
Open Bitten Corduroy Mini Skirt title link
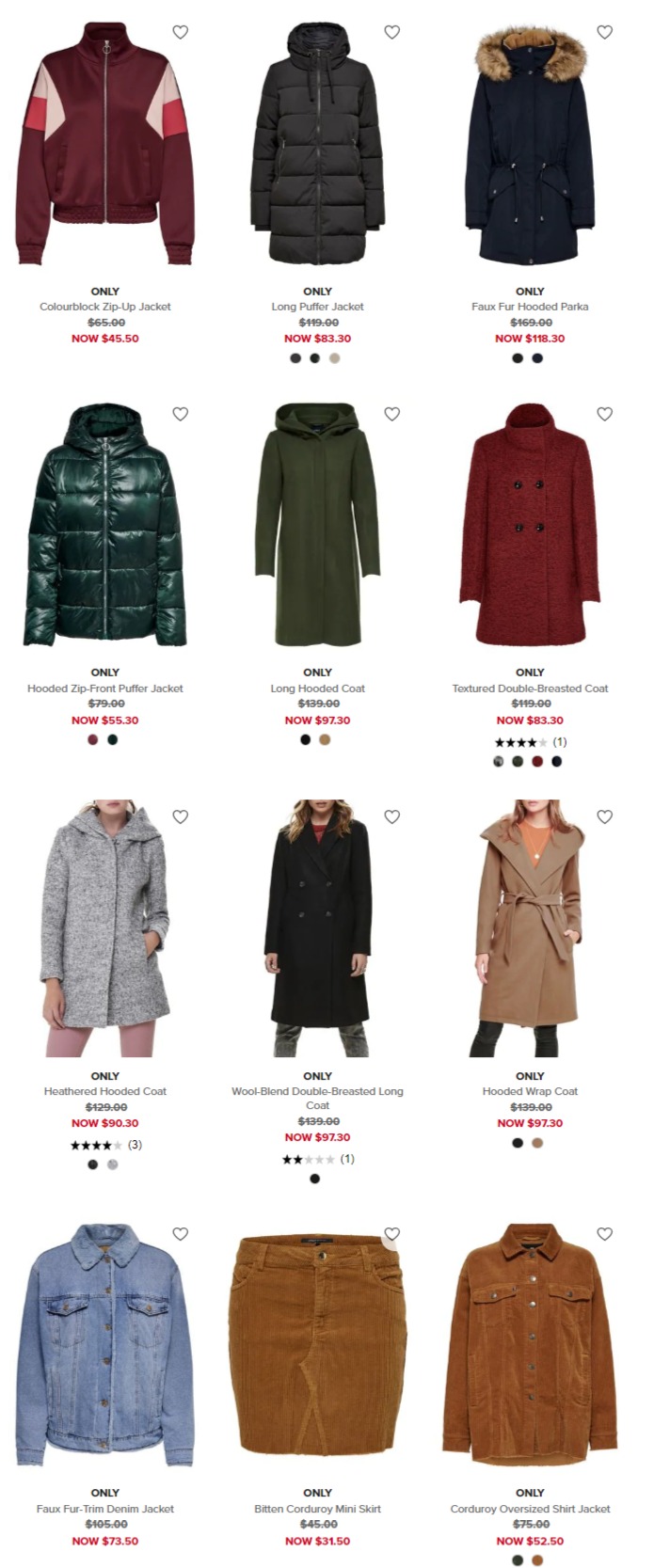pyautogui.click(x=317, y=1509)
